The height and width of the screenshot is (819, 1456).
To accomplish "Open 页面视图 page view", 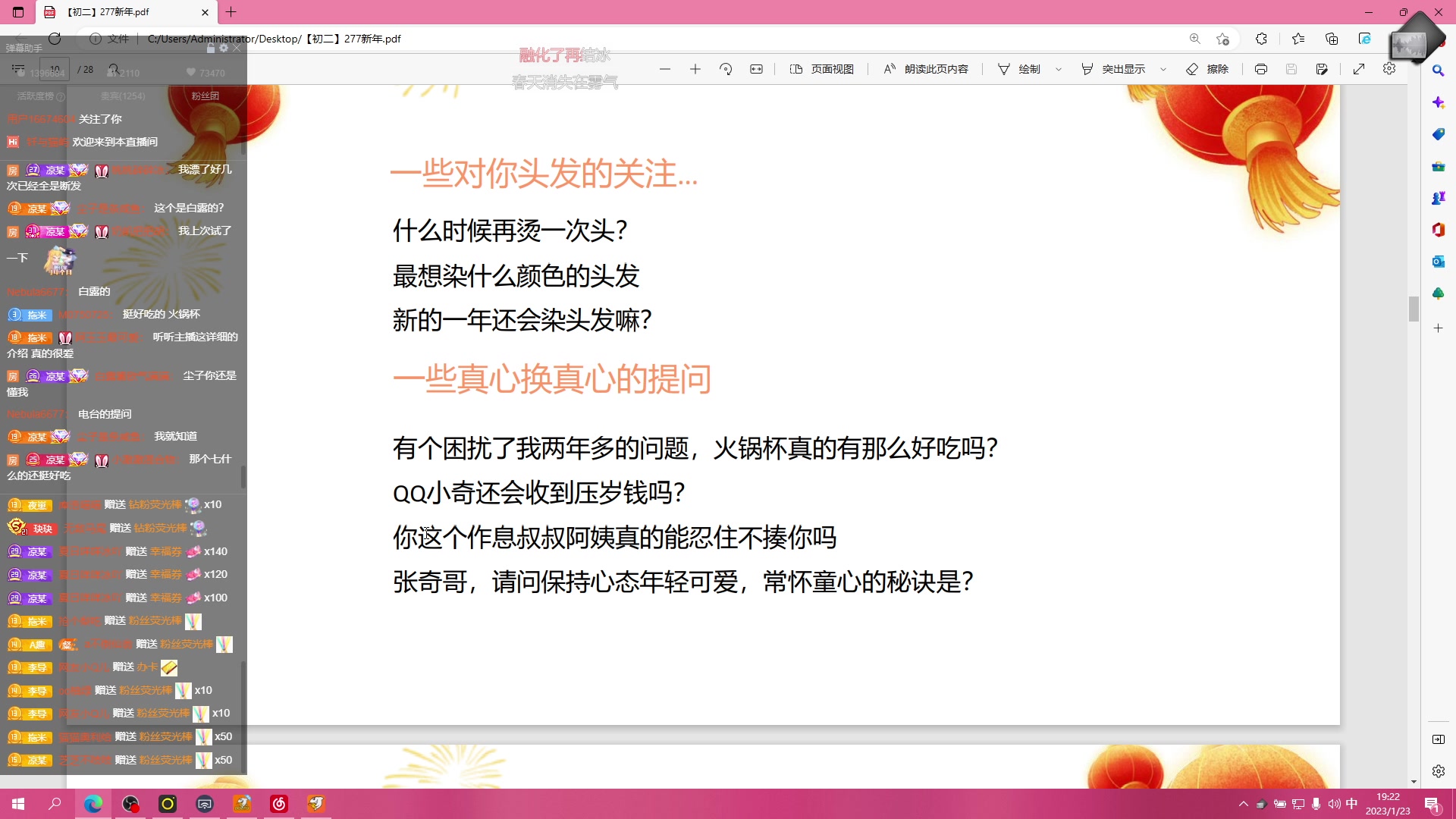I will [x=822, y=69].
